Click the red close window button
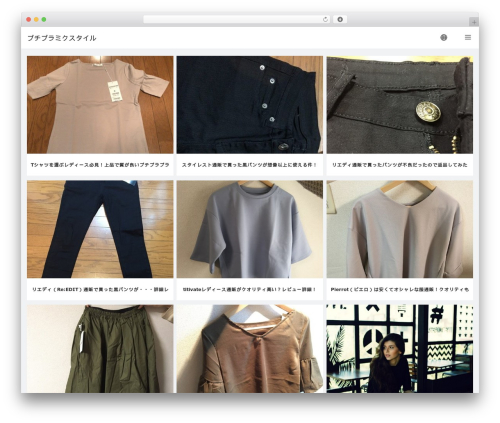The image size is (500, 423). pyautogui.click(x=29, y=20)
